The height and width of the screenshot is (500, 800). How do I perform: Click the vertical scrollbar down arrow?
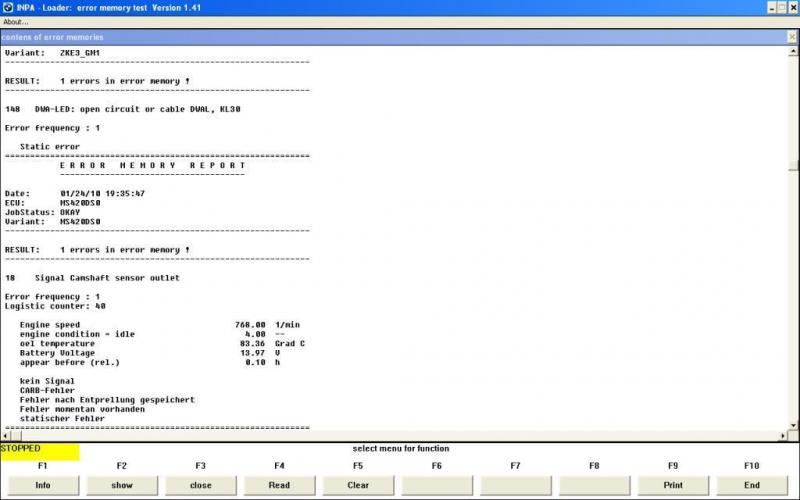793,425
